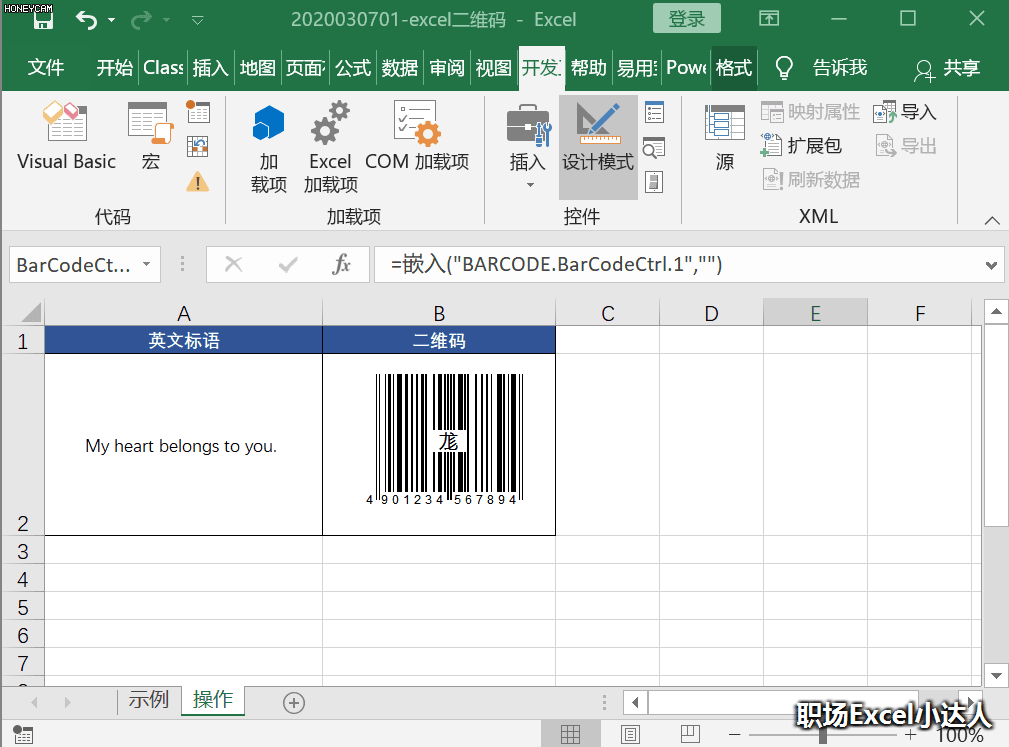Click 扩展包 expansion packs

[x=802, y=145]
